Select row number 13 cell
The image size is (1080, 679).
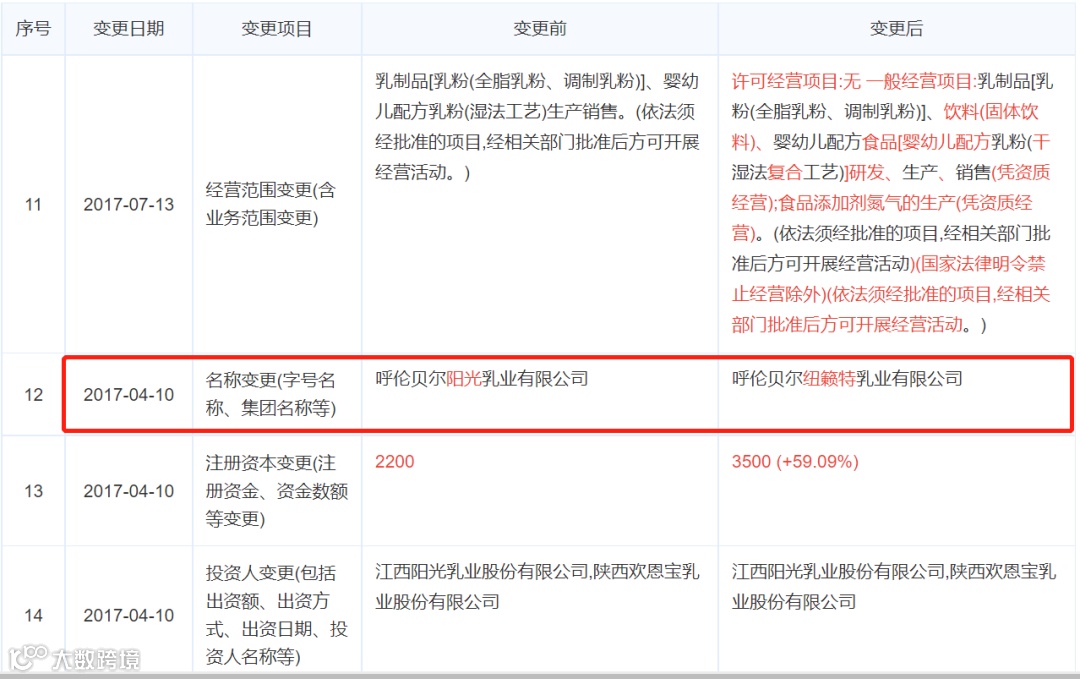pyautogui.click(x=33, y=491)
